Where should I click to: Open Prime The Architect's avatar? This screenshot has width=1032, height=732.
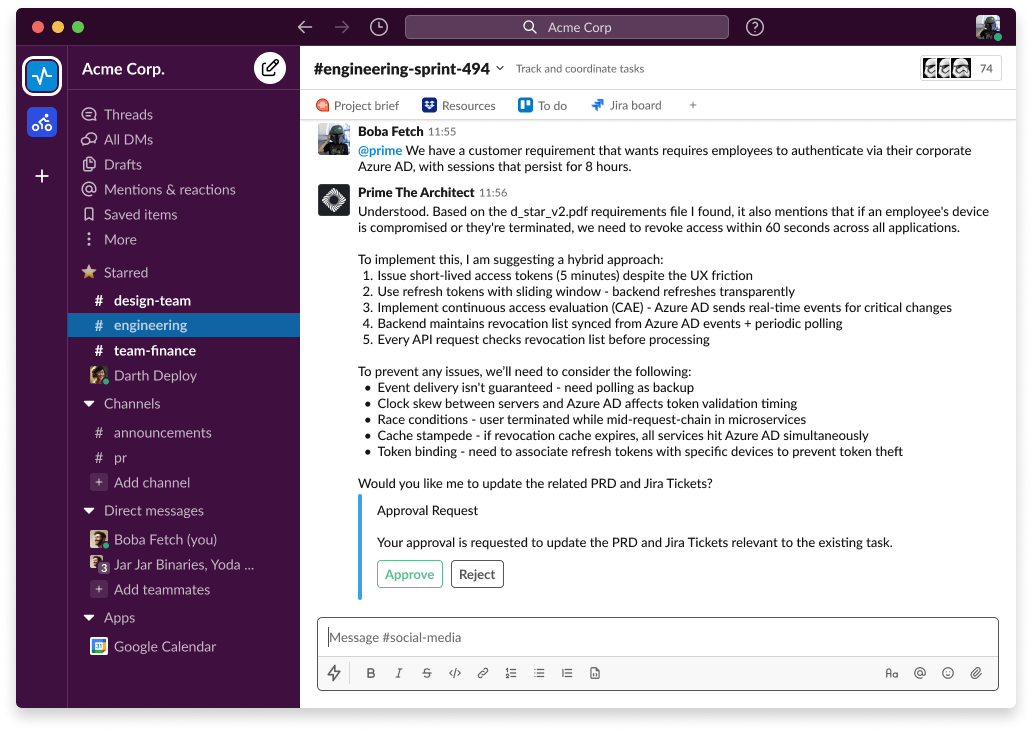pyautogui.click(x=334, y=200)
